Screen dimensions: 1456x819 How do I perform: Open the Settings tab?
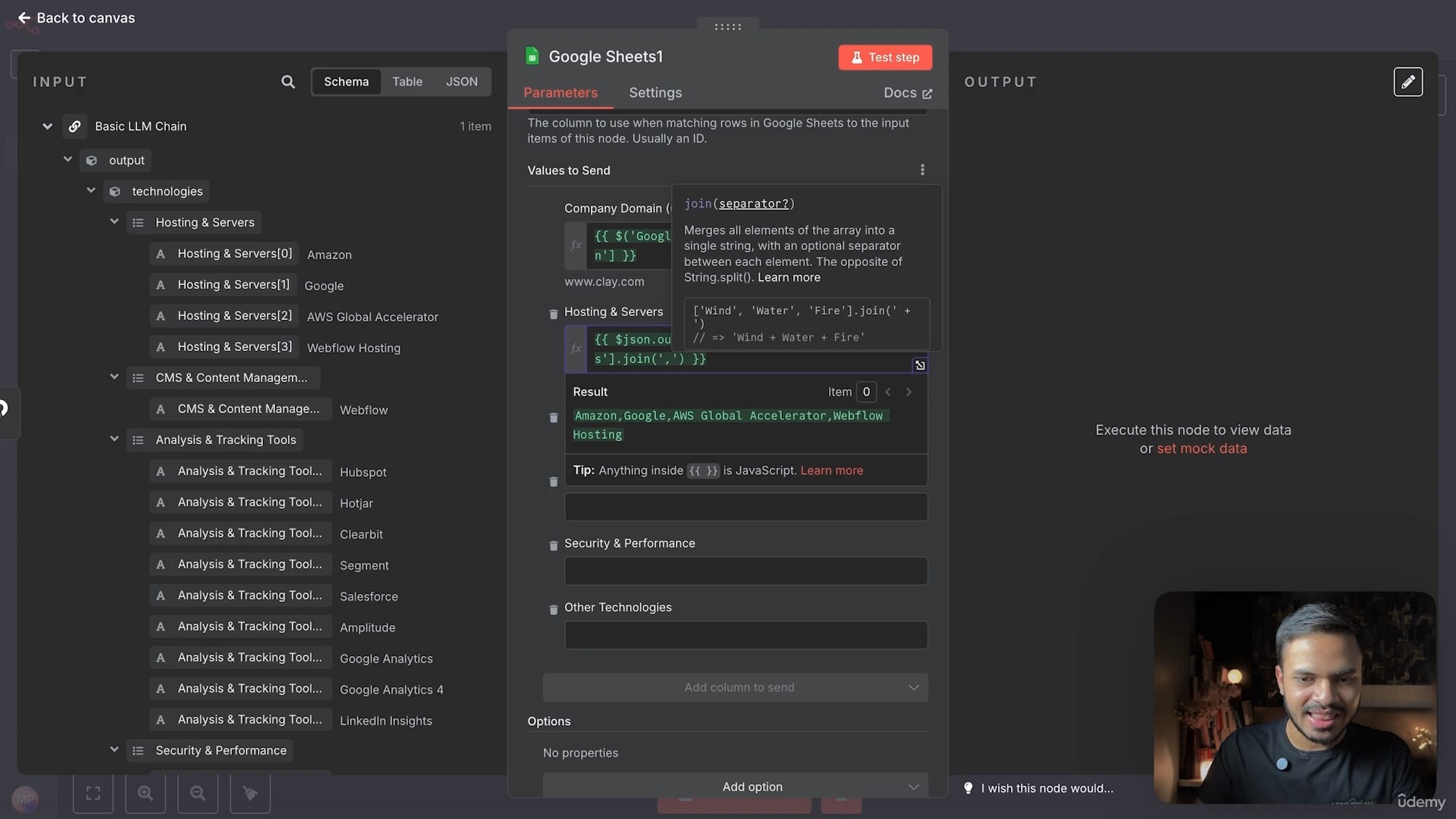point(655,93)
